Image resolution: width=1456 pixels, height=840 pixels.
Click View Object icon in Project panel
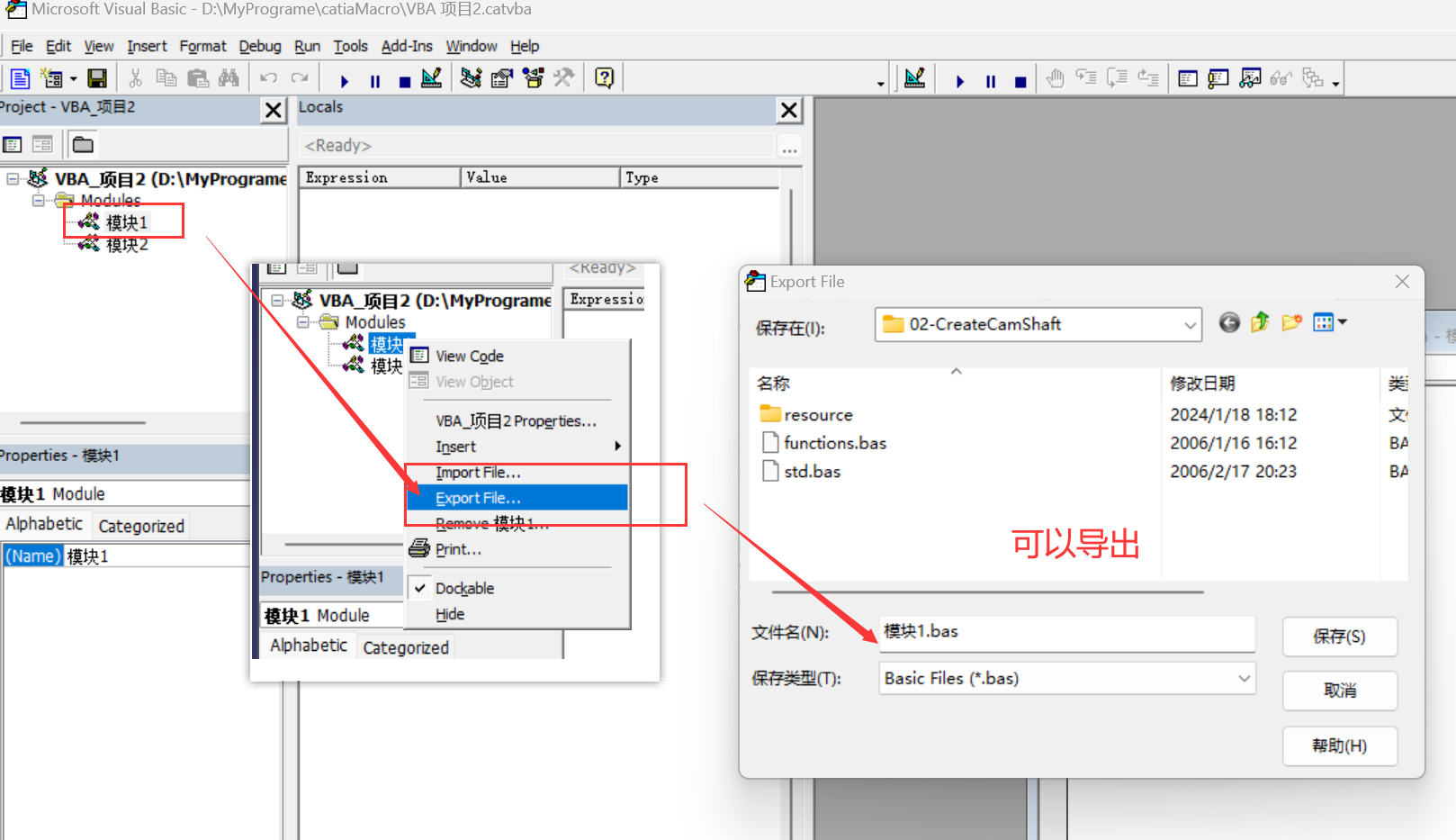[x=42, y=144]
